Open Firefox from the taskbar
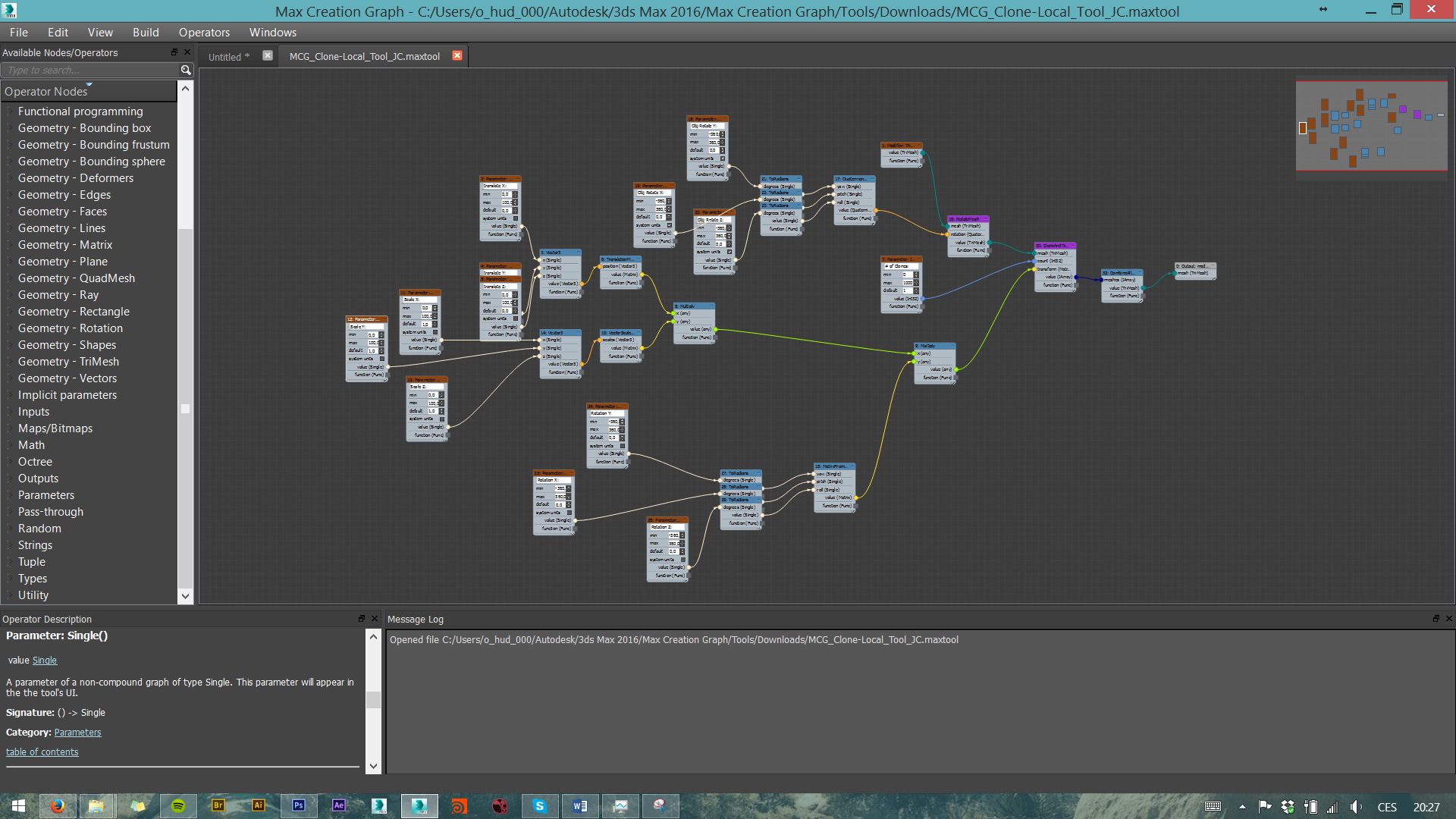 (x=58, y=805)
